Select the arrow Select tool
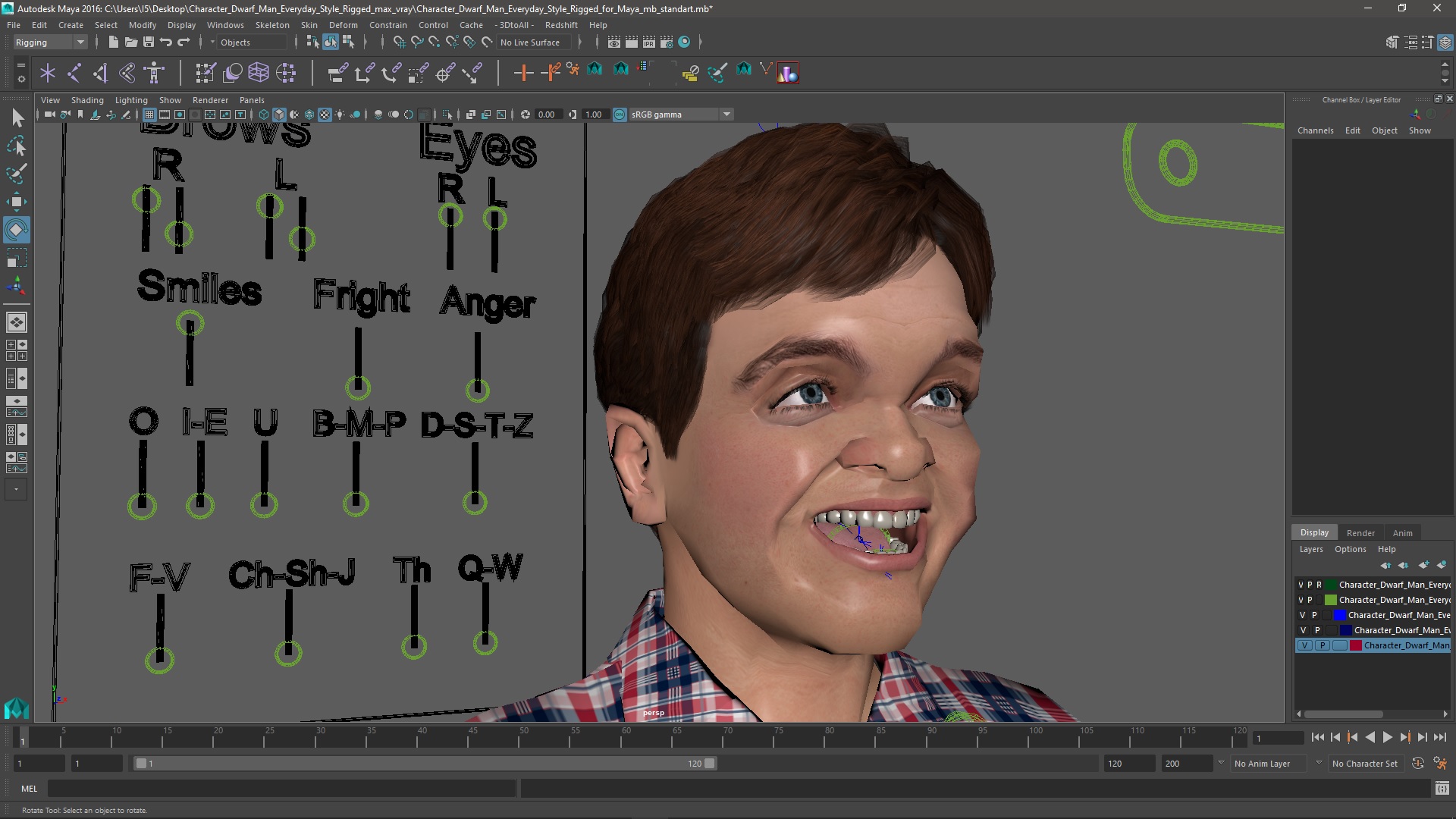The height and width of the screenshot is (819, 1456). (x=17, y=118)
